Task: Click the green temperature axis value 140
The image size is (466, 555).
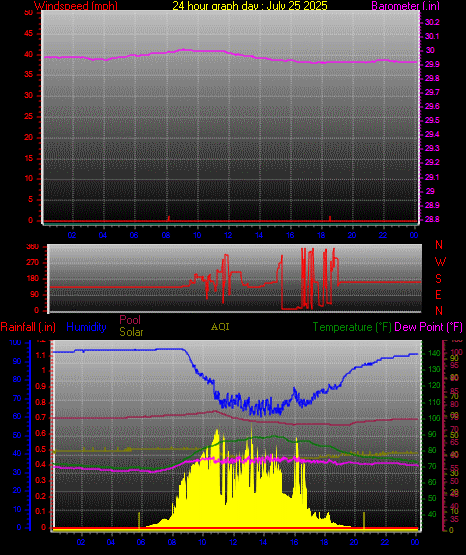Action: point(435,353)
